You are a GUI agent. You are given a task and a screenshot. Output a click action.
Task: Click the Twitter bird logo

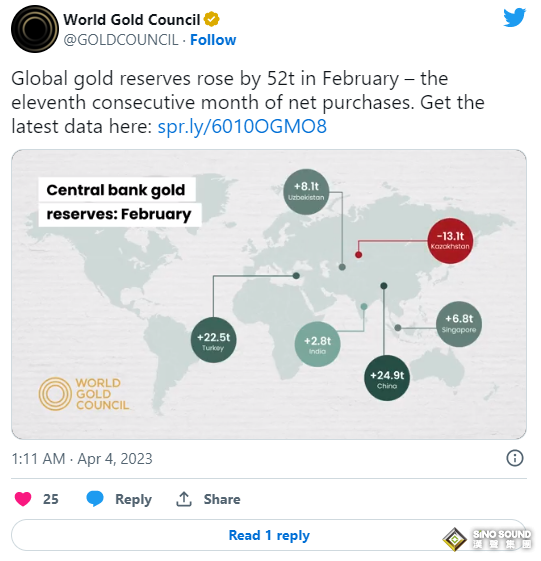point(514,18)
